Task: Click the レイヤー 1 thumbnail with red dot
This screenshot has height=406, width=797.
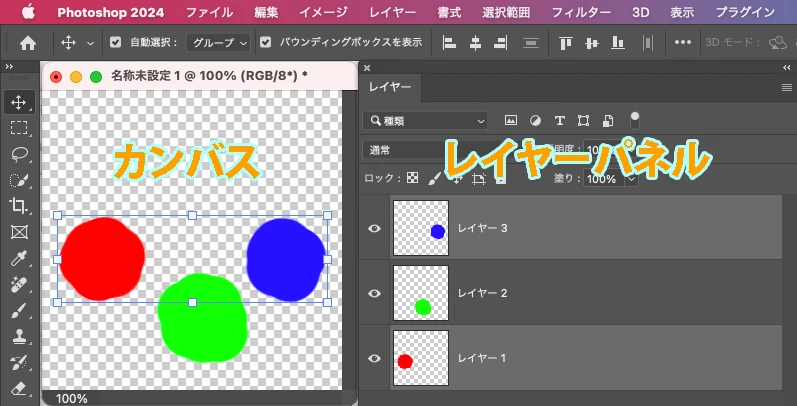Action: pyautogui.click(x=421, y=358)
